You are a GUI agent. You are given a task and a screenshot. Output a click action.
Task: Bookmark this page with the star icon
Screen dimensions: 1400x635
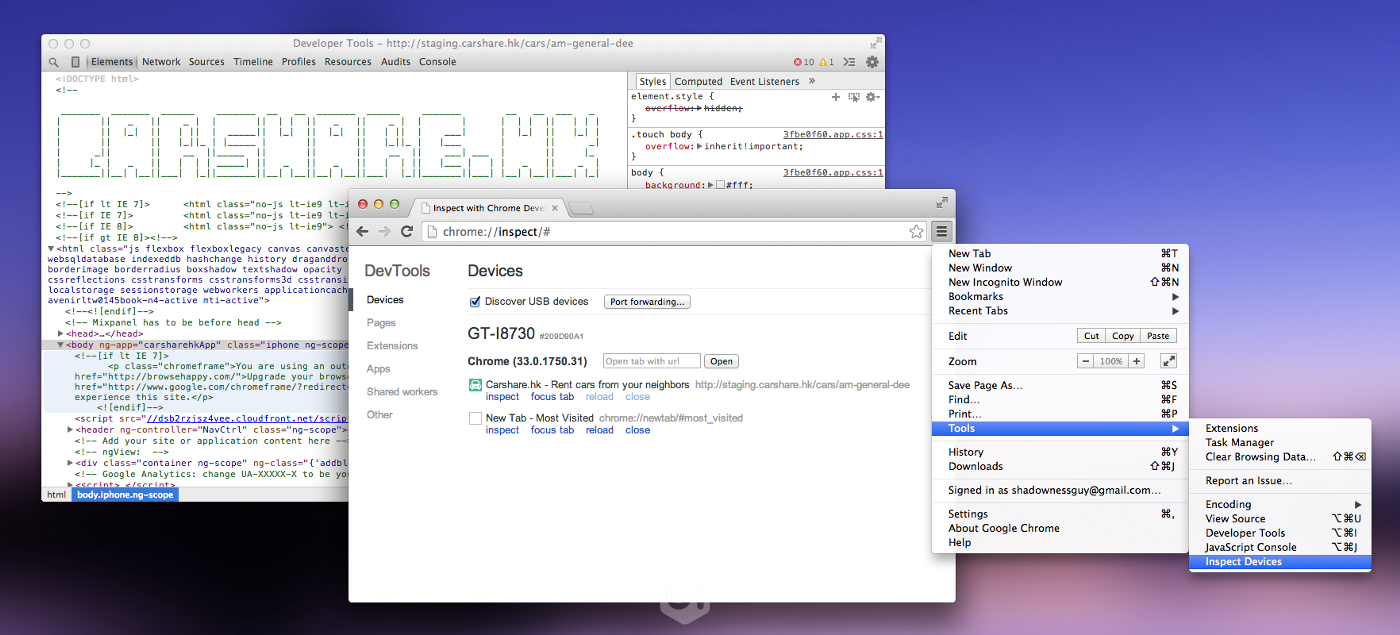click(916, 231)
